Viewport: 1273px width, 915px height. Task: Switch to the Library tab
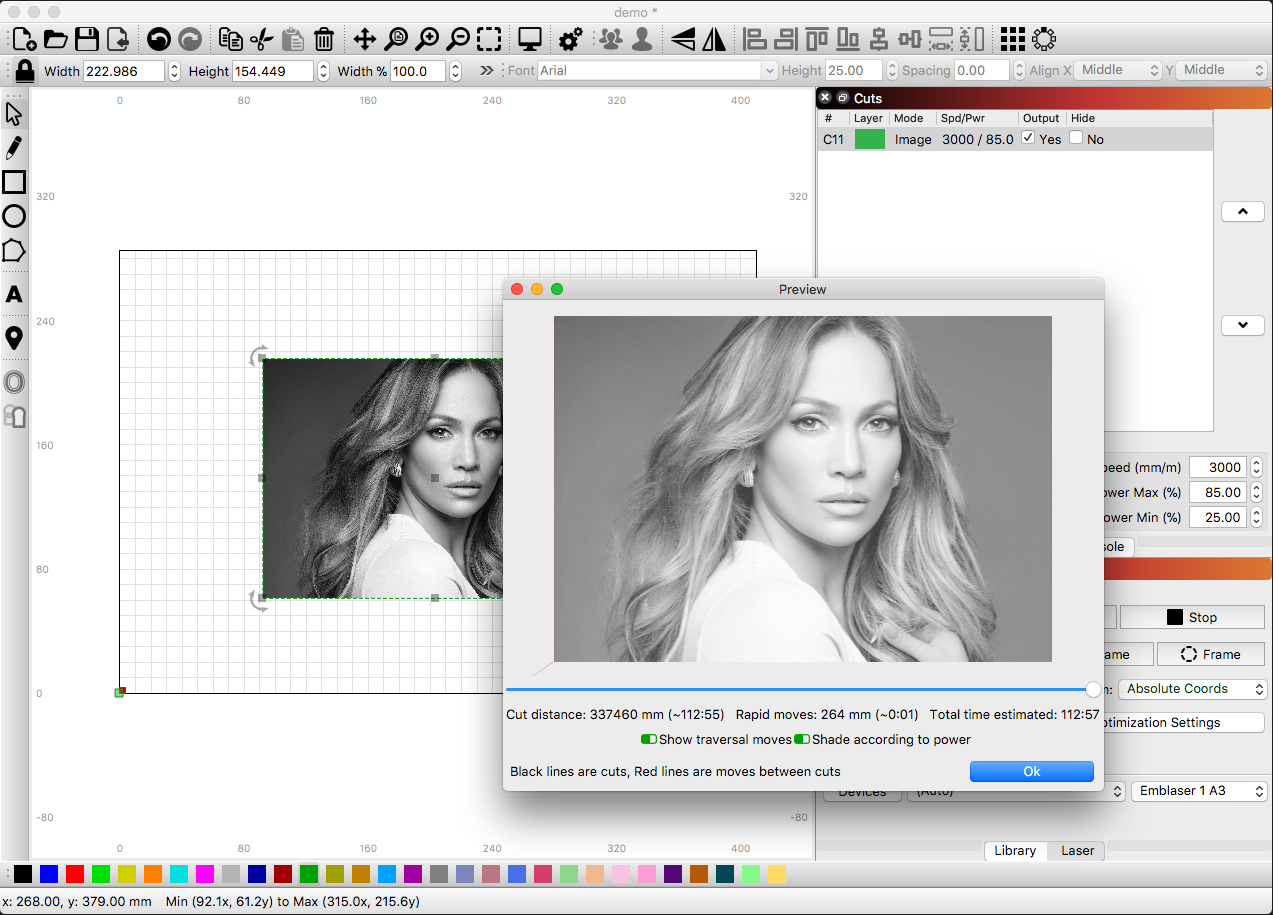(x=1014, y=851)
